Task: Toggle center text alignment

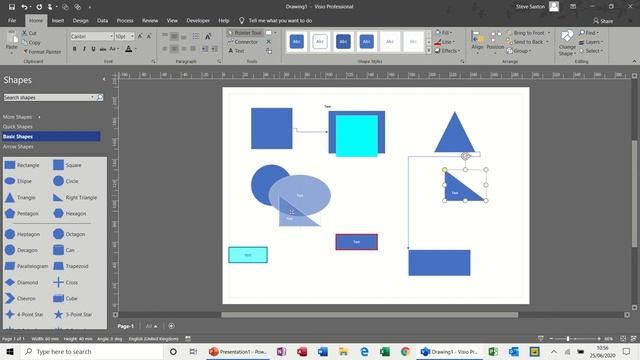Action: [x=174, y=49]
